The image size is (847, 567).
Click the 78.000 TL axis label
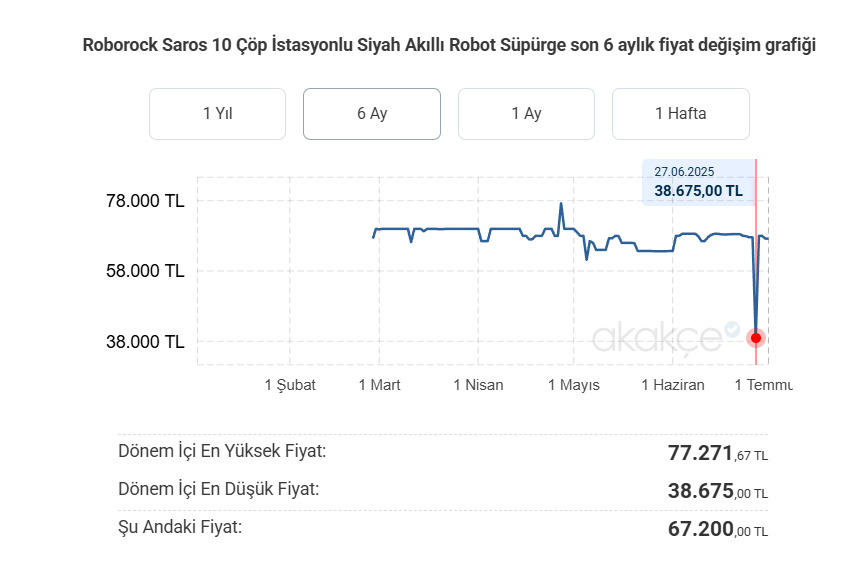[145, 201]
